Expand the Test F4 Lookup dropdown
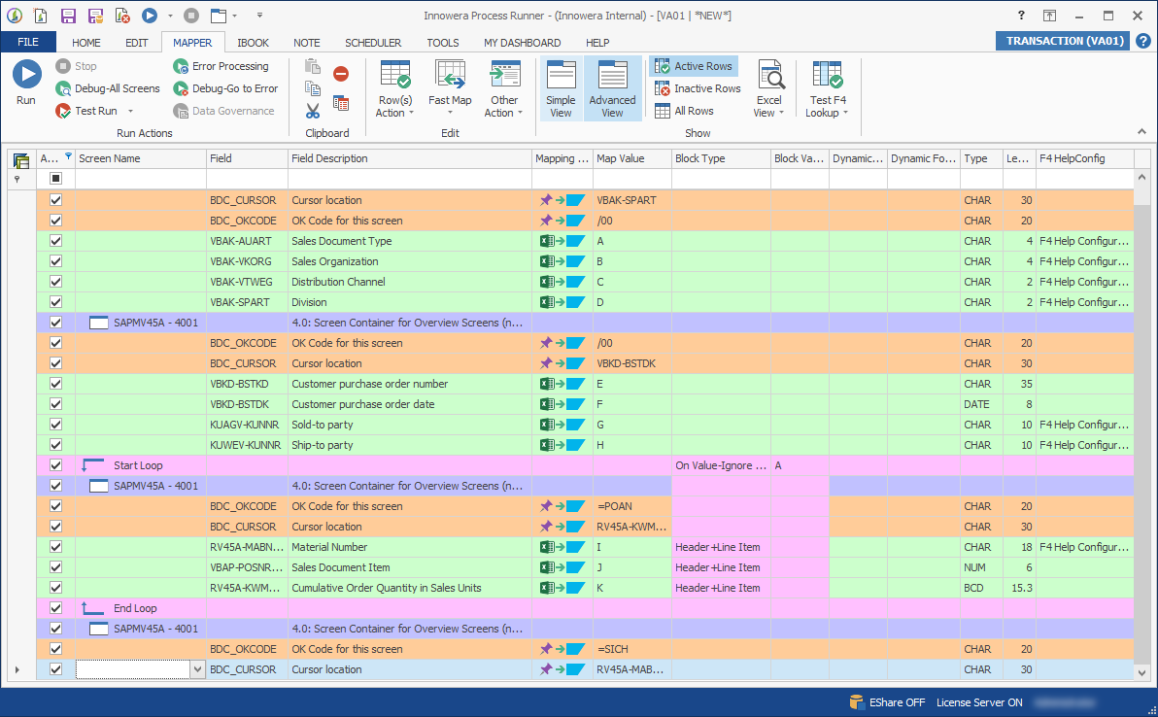Image resolution: width=1158 pixels, height=717 pixels. pos(846,113)
